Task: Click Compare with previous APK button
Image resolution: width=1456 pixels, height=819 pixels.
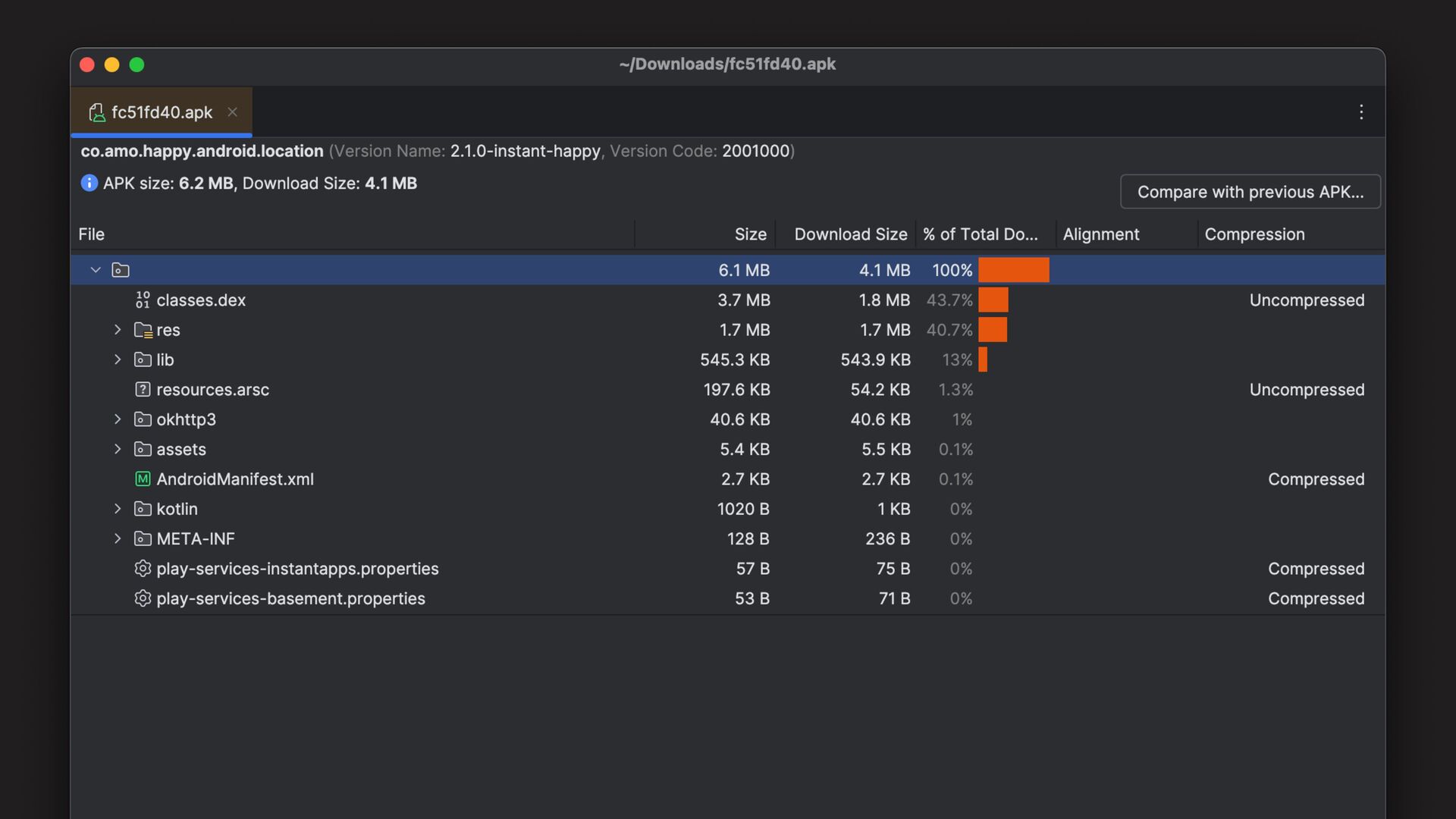Action: [x=1250, y=192]
